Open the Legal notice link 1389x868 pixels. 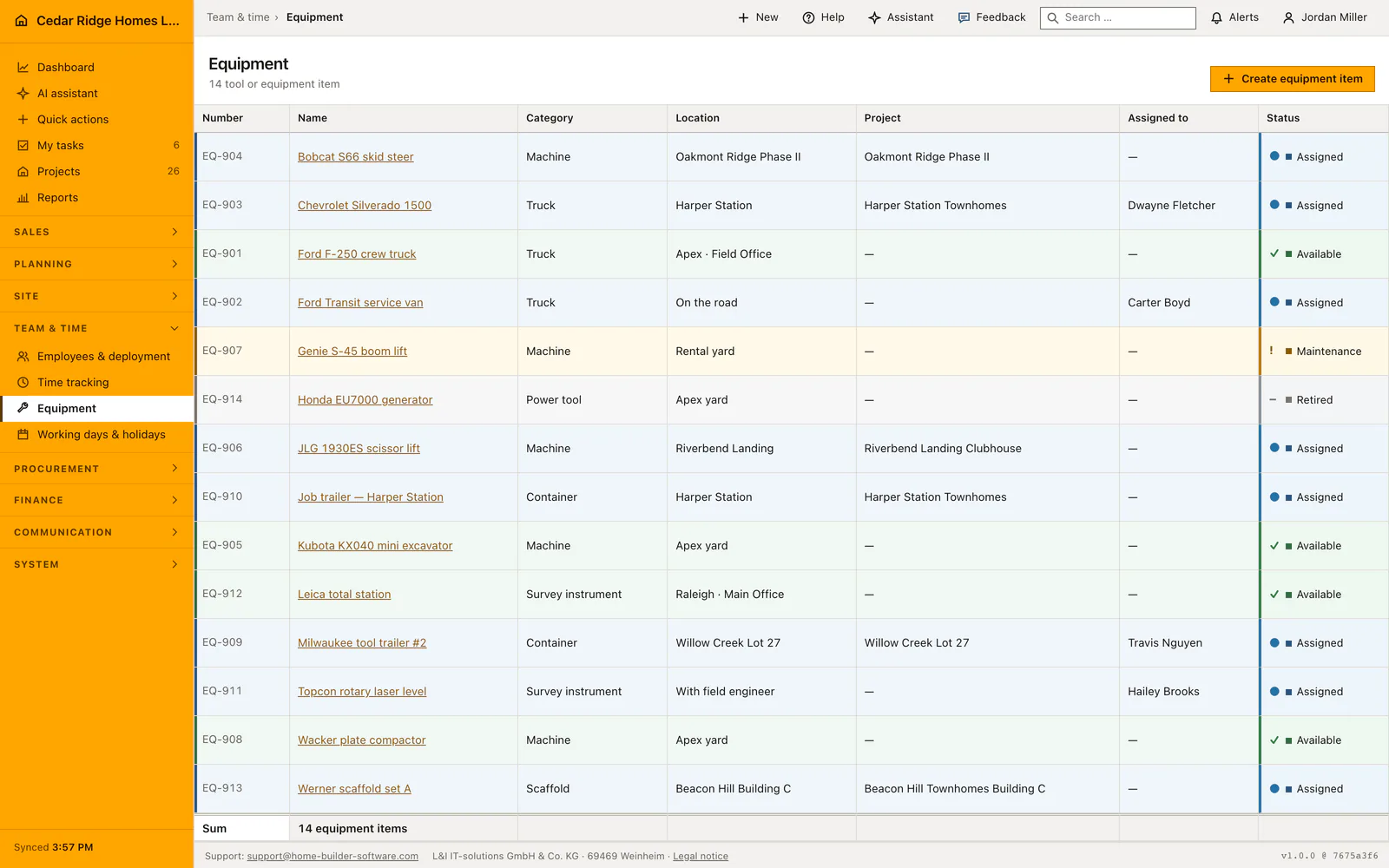[x=701, y=856]
